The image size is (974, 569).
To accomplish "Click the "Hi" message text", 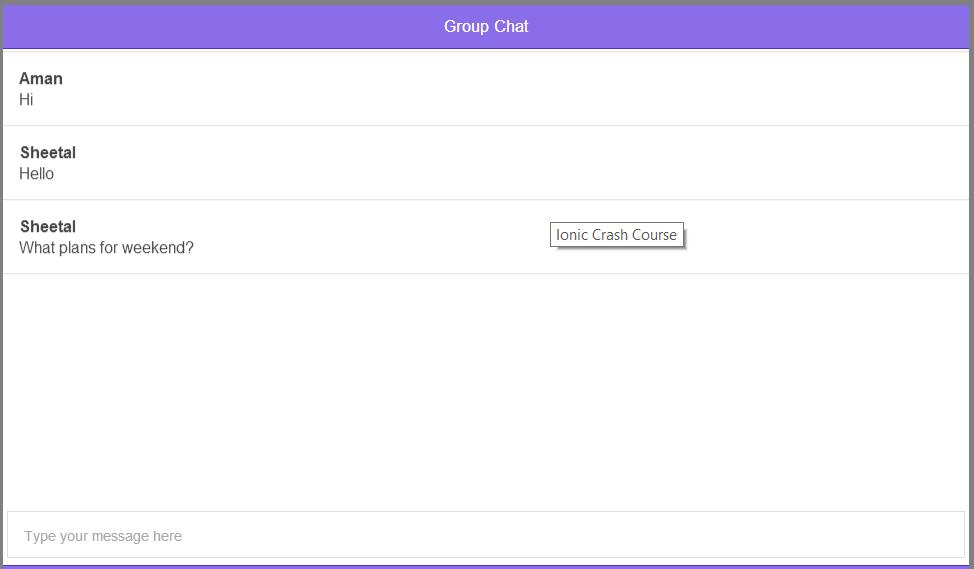I will 26,100.
